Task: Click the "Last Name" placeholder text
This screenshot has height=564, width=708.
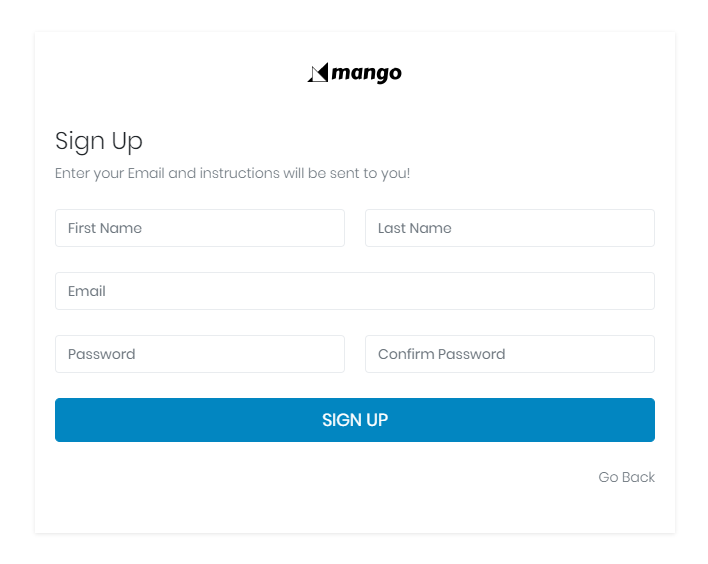Action: point(415,228)
